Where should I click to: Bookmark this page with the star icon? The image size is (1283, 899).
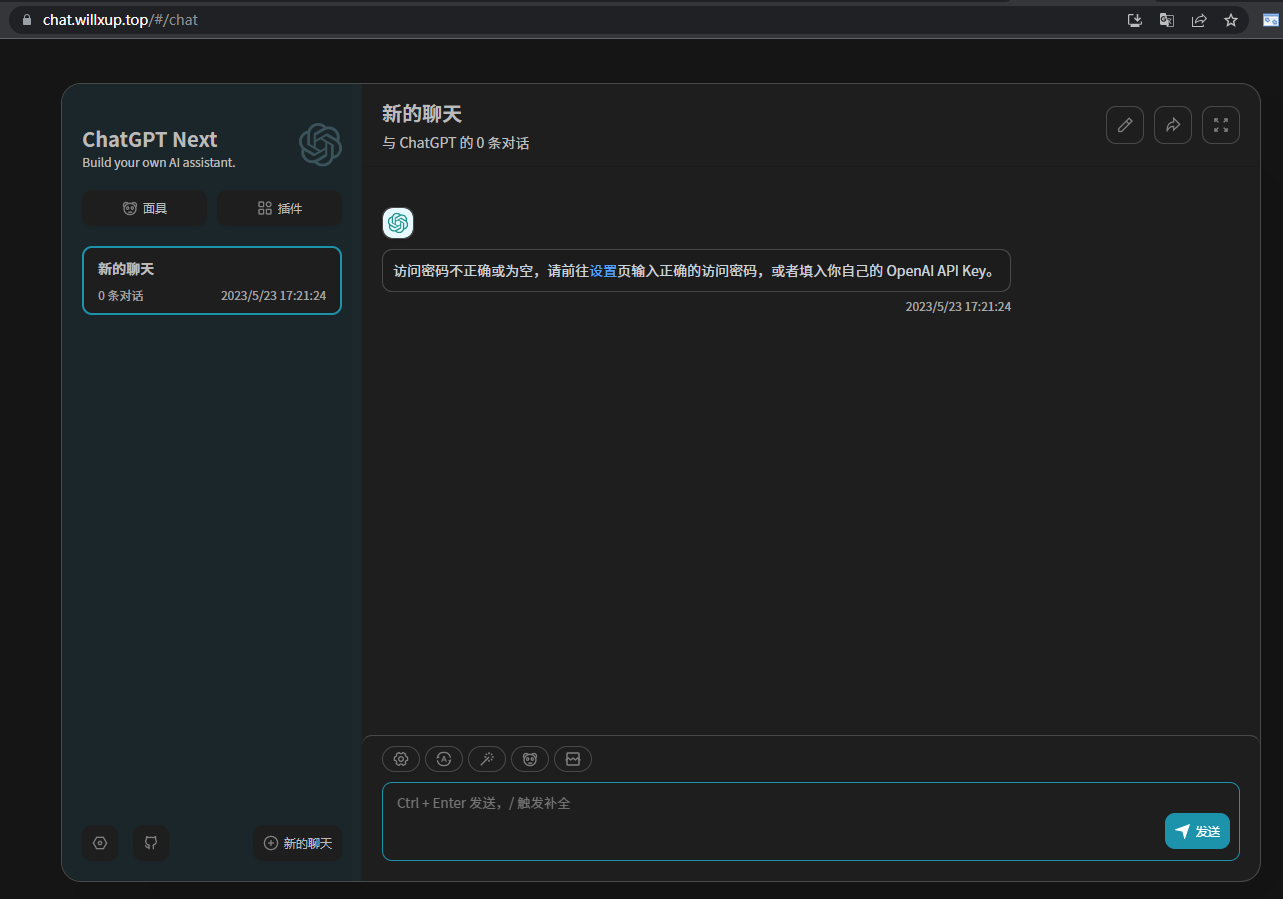click(x=1231, y=20)
